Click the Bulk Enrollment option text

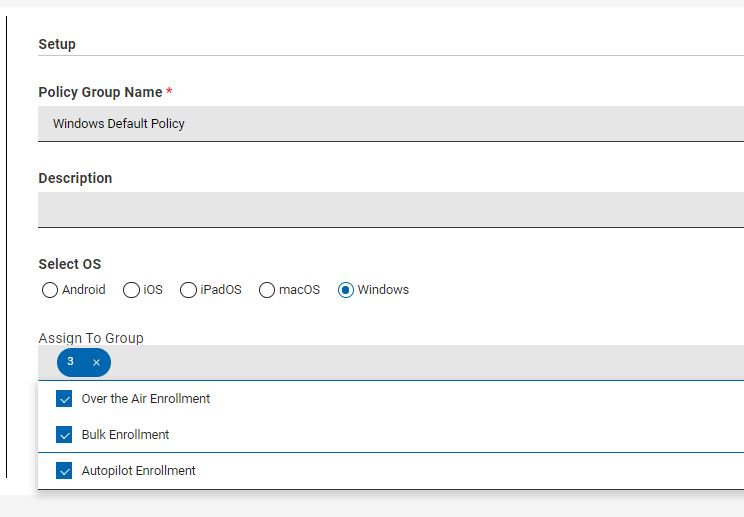125,434
